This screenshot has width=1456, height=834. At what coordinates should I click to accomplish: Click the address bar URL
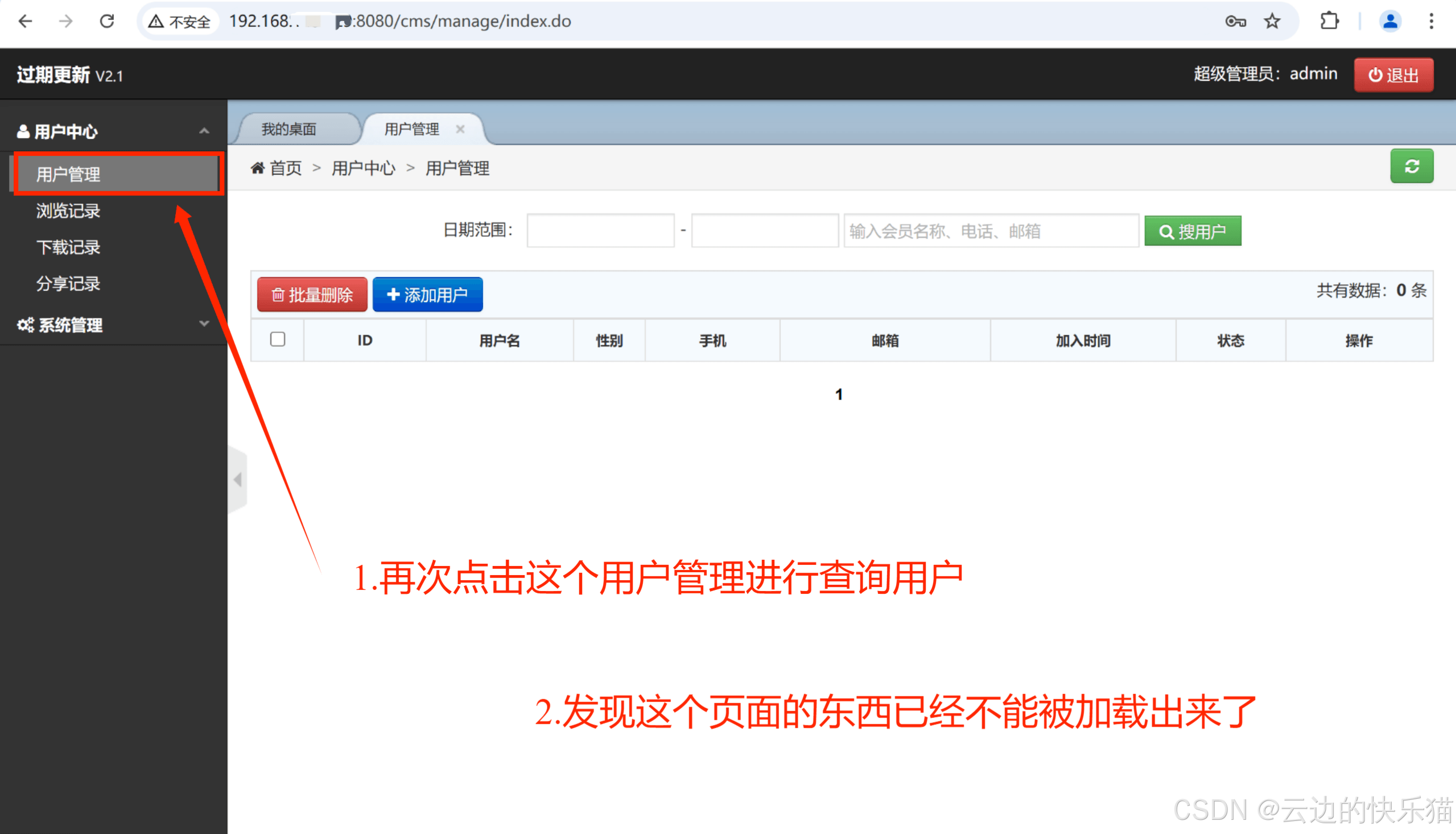click(x=400, y=21)
